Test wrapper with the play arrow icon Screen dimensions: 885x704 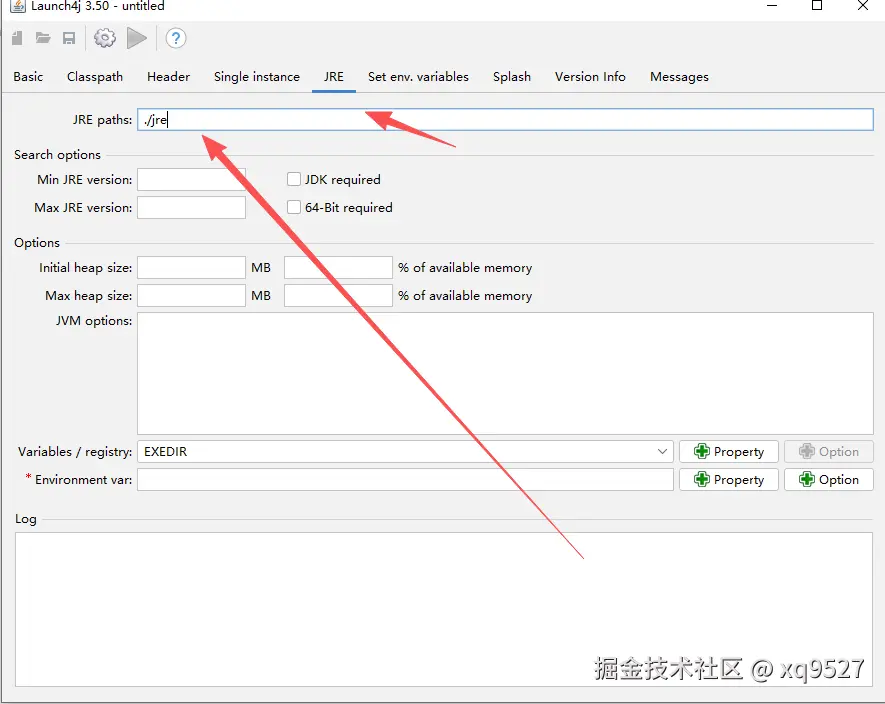(x=137, y=38)
